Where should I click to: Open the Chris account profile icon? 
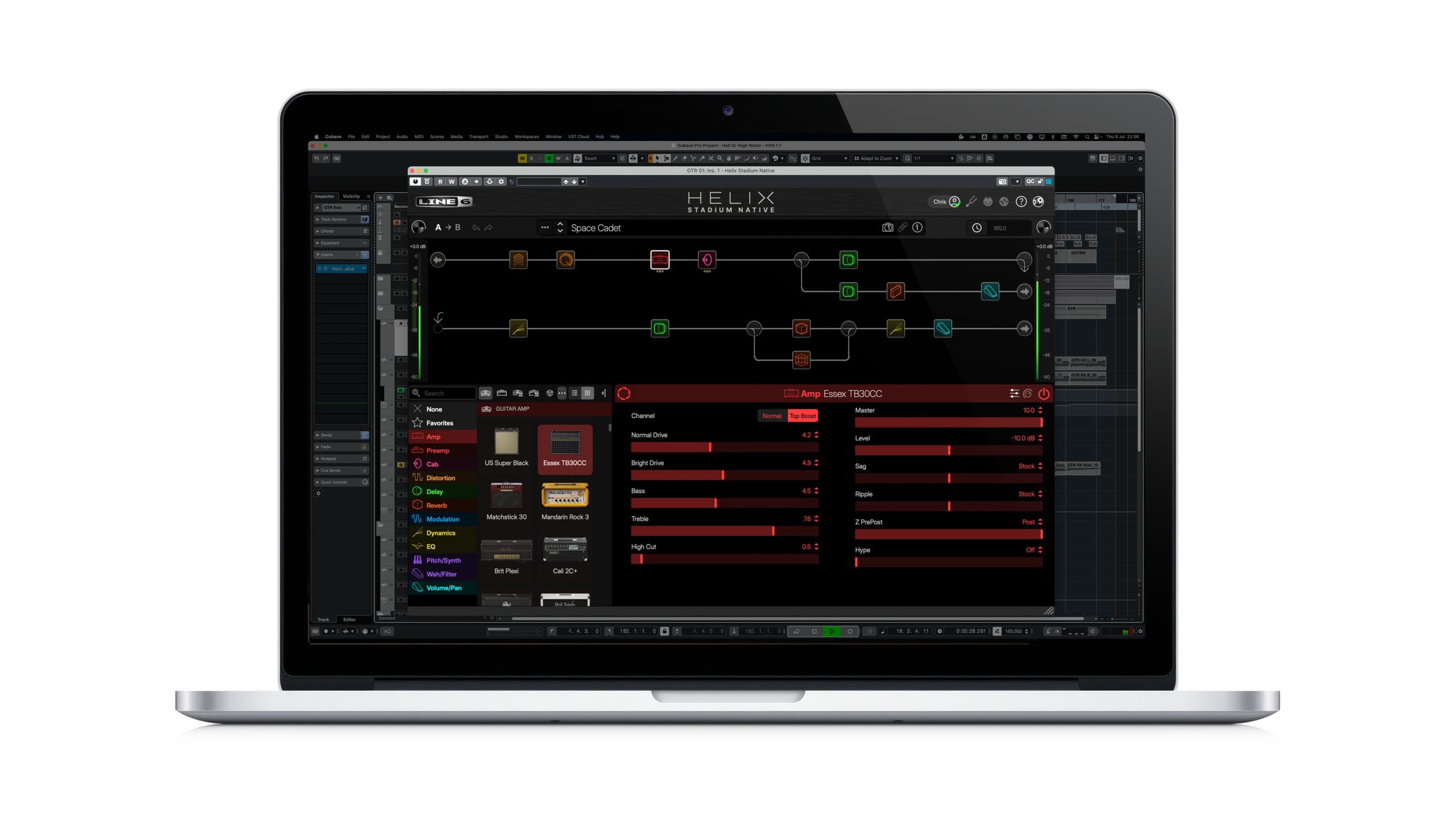(x=955, y=201)
